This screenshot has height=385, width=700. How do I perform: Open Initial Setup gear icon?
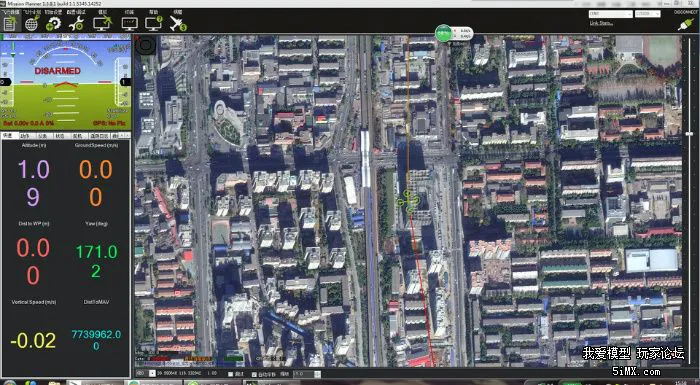click(x=54, y=22)
